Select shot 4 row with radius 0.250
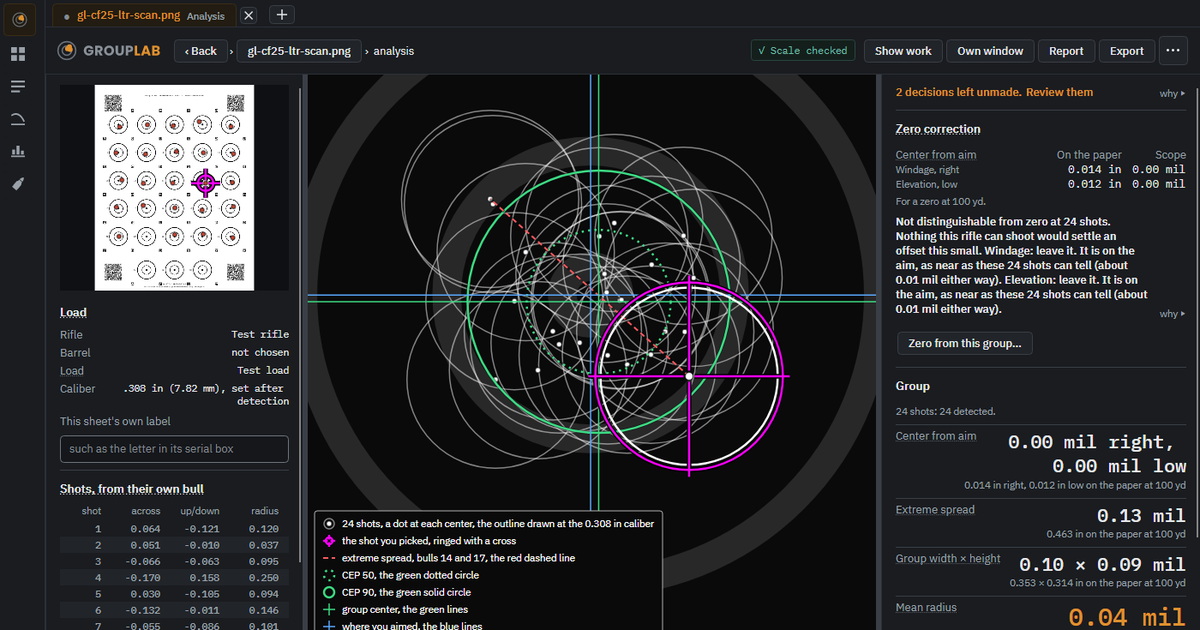The width and height of the screenshot is (1200, 630). [174, 577]
